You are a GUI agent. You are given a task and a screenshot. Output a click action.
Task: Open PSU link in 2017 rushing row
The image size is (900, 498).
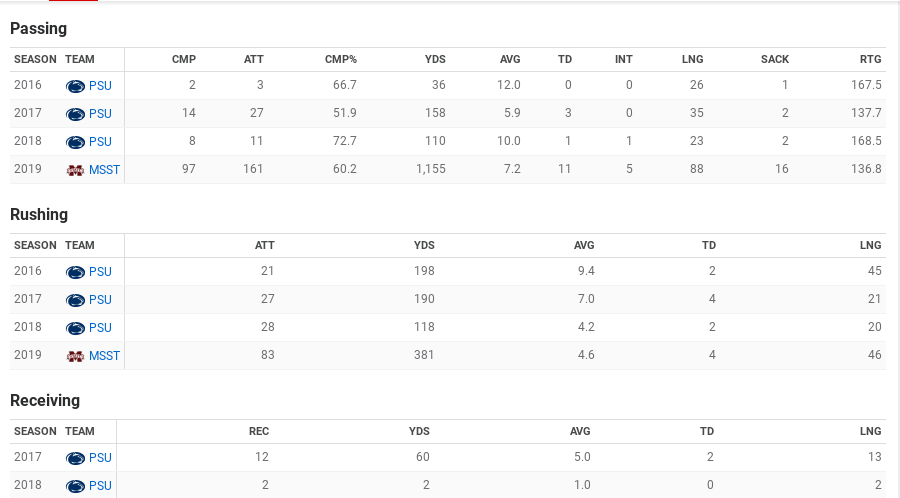[x=100, y=300]
